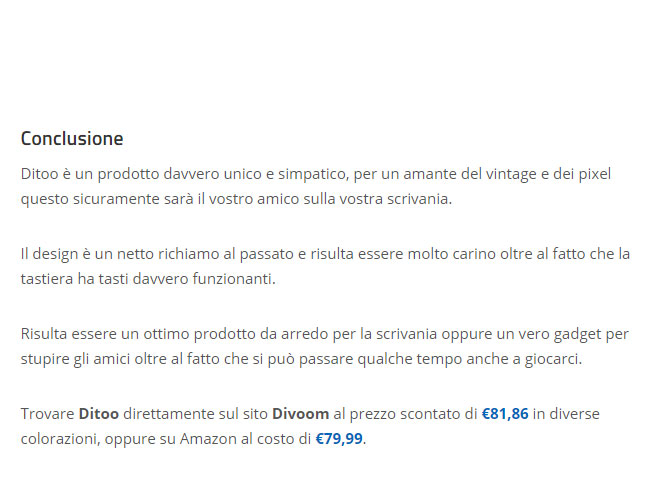The height and width of the screenshot is (487, 660).
Task: Click the bold word Ditoo in last paragraph
Action: 98,413
